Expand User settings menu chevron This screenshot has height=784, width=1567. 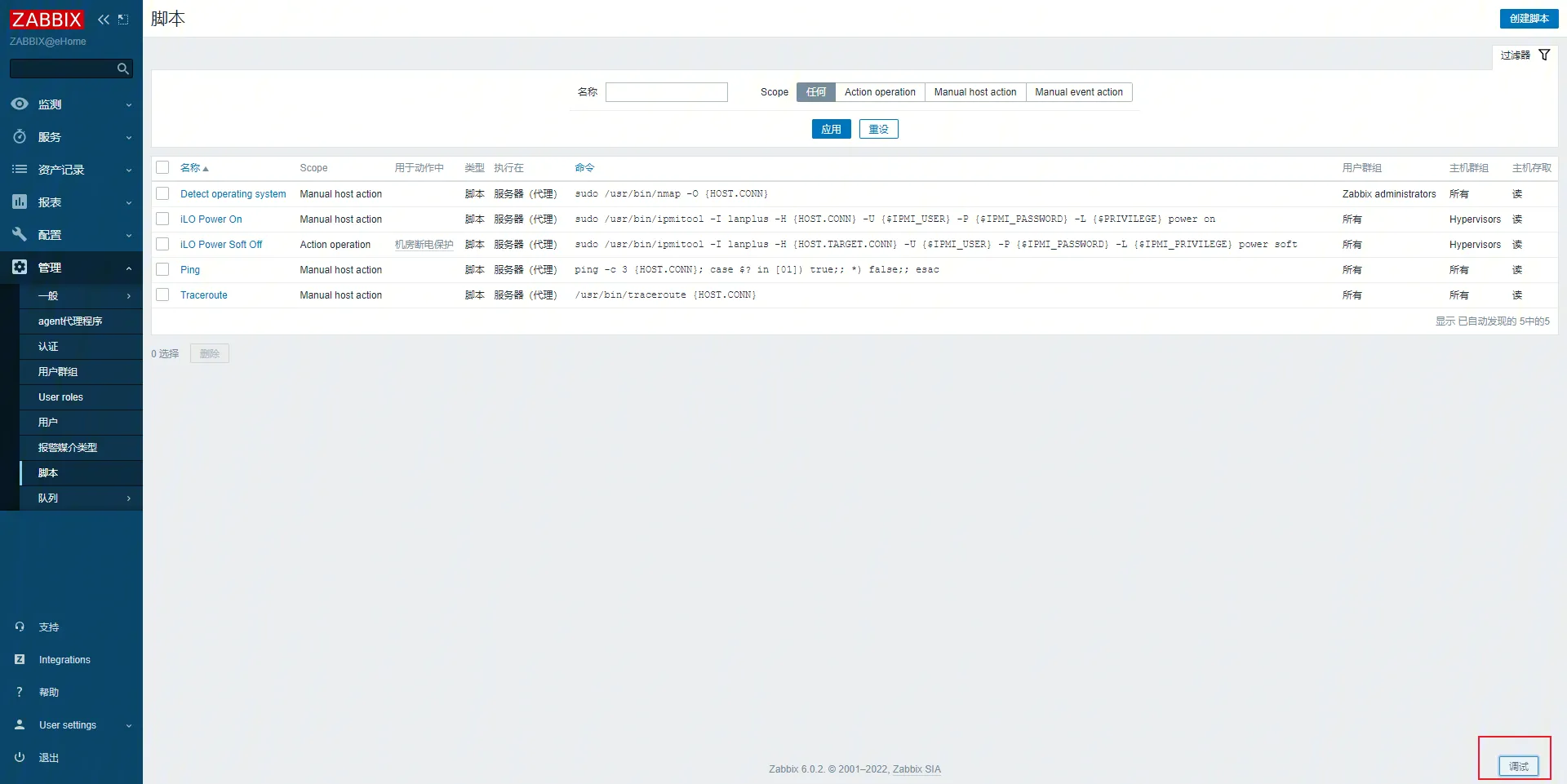pos(129,726)
